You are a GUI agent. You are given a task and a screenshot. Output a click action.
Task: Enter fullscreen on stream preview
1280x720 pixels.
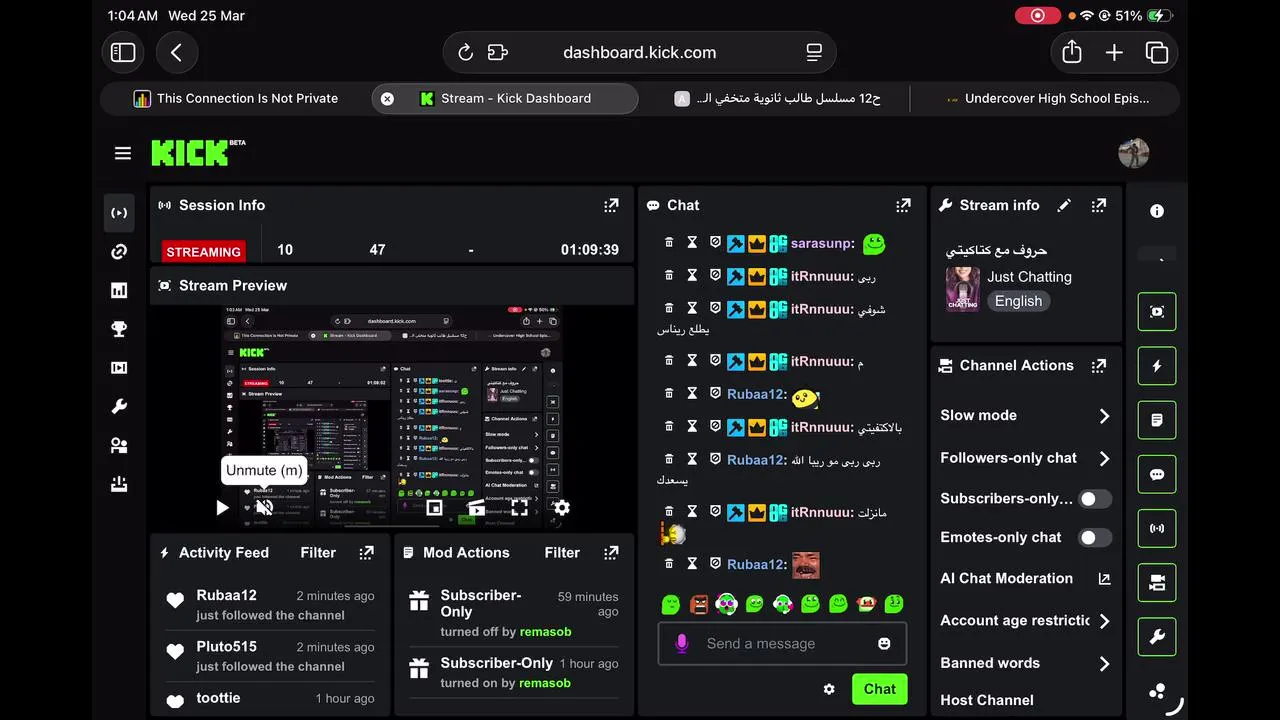point(520,508)
